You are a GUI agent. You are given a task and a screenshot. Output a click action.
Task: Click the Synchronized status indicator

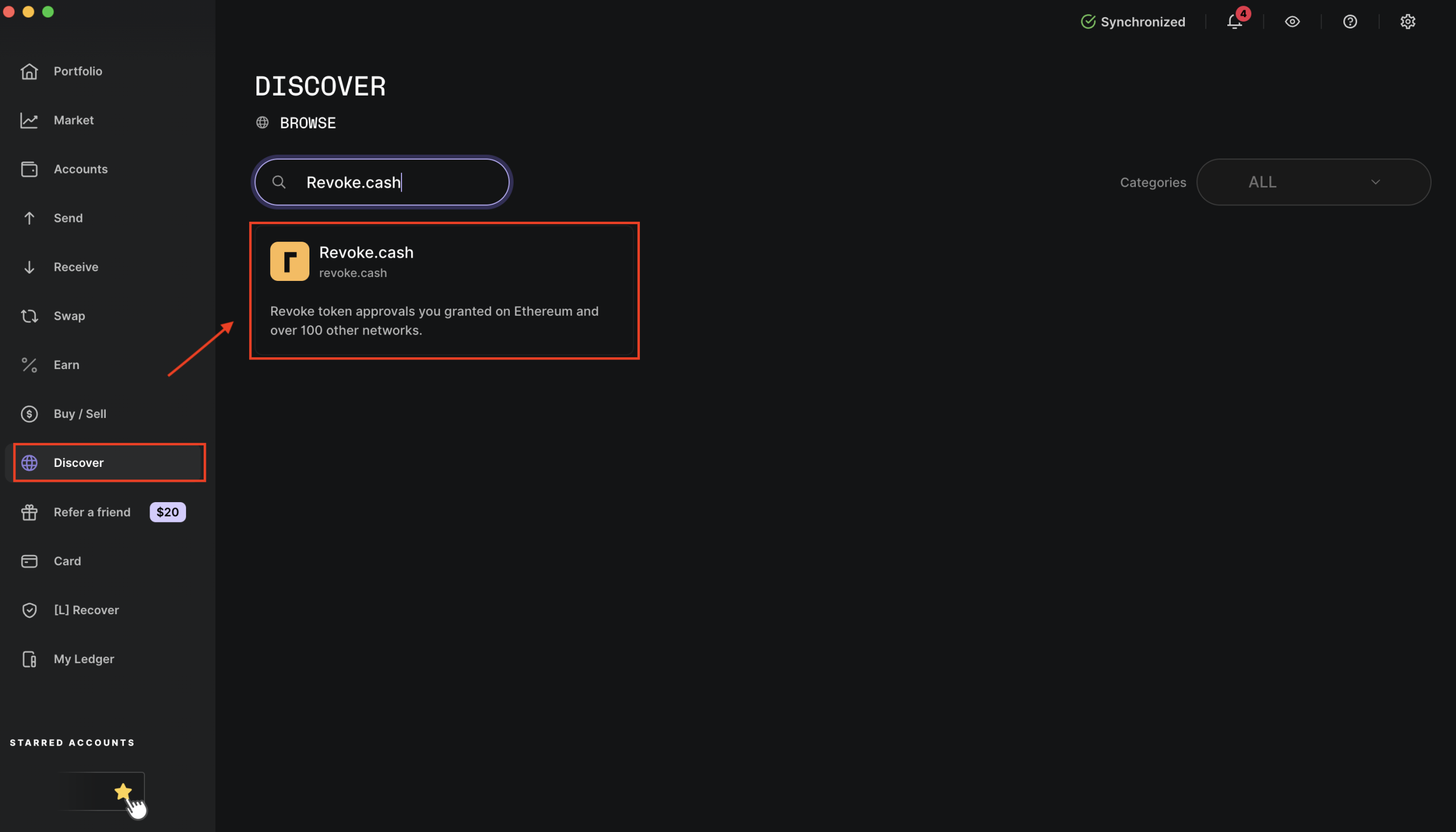[1132, 22]
